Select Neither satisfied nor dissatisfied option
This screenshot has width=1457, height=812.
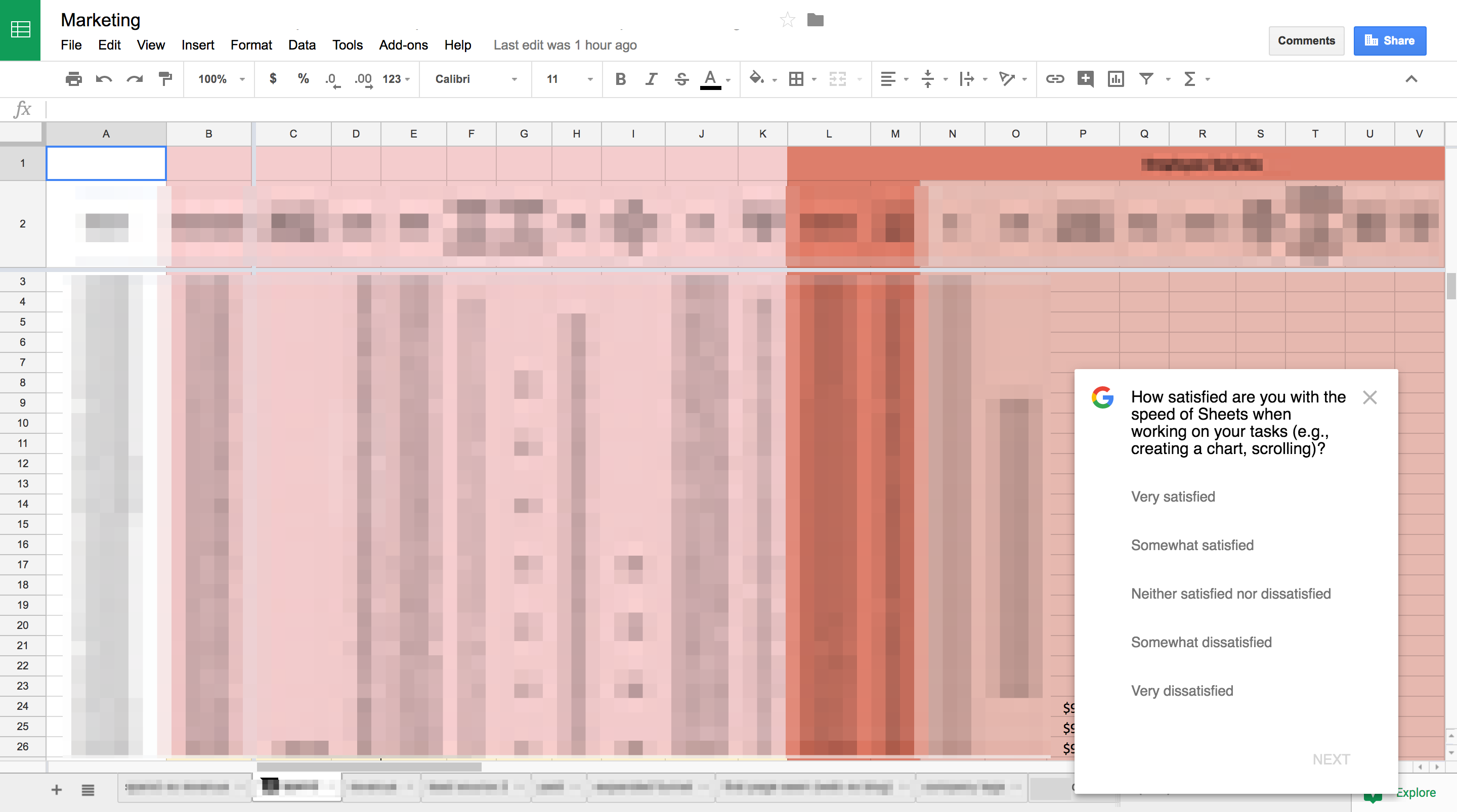pyautogui.click(x=1231, y=594)
